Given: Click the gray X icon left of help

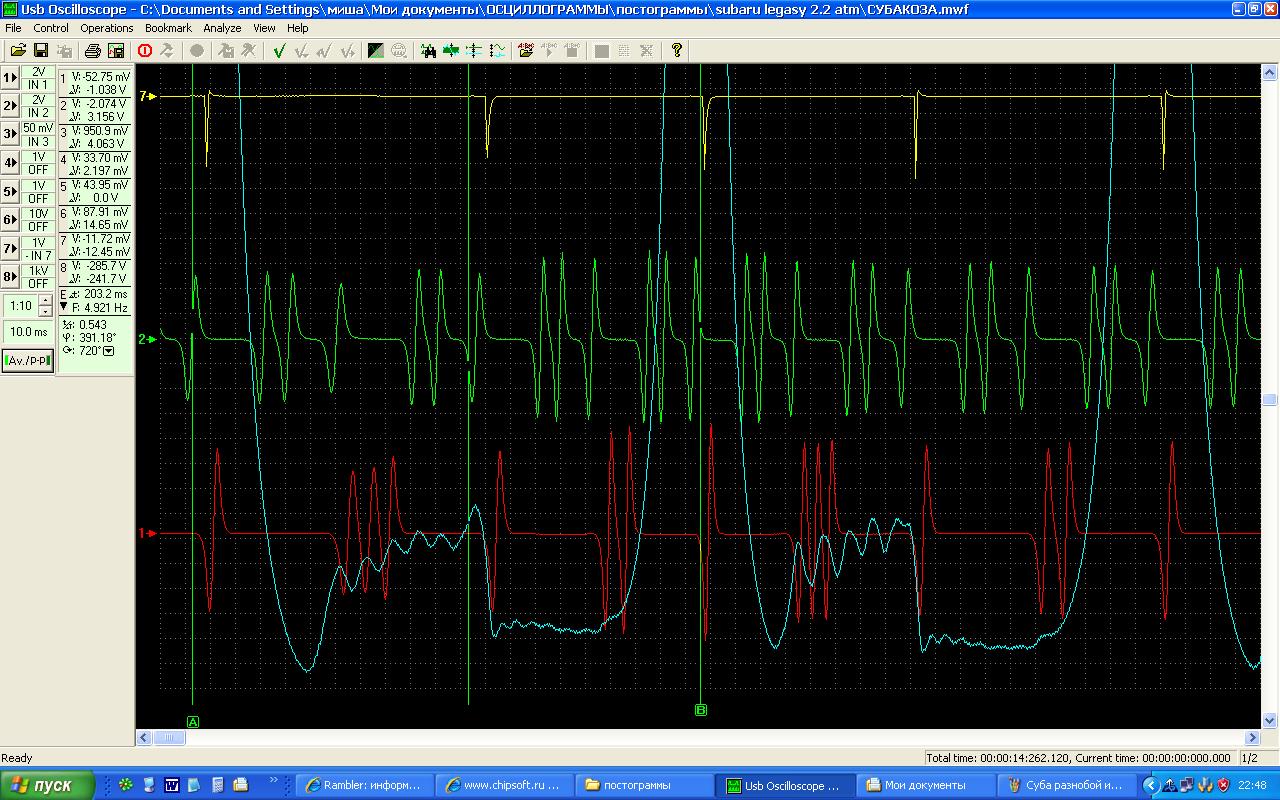Looking at the screenshot, I should (x=647, y=50).
